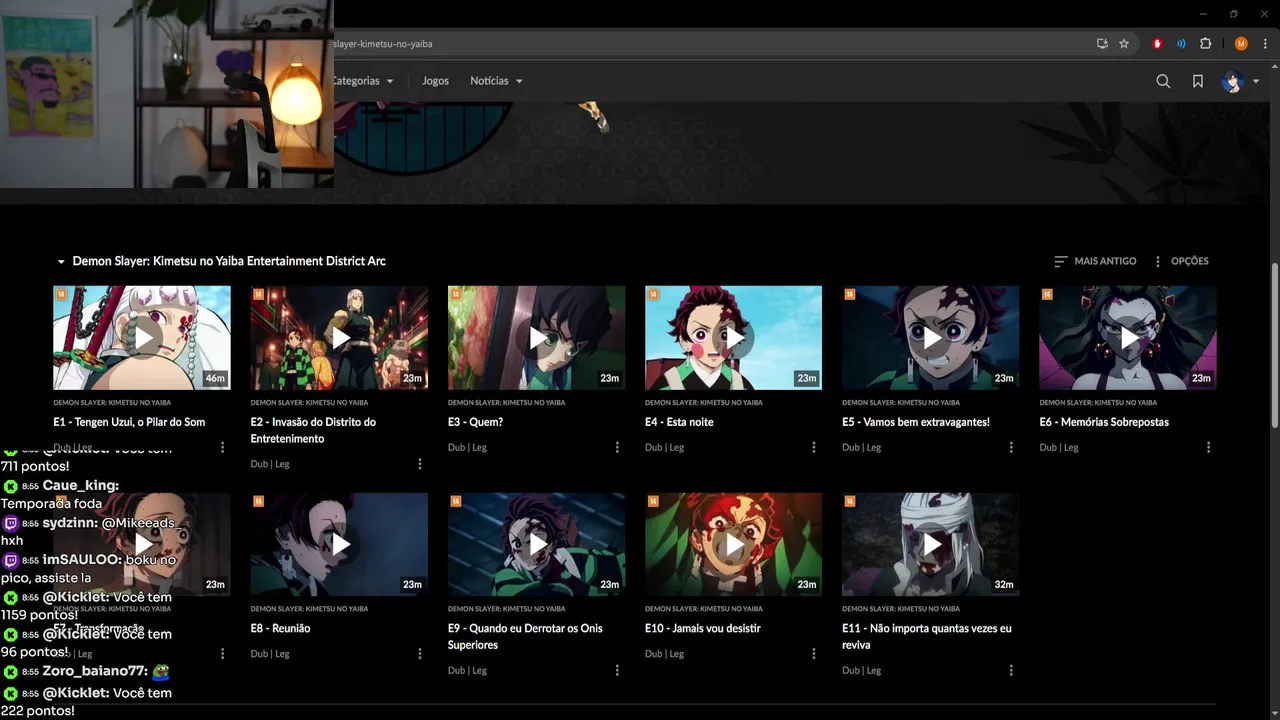Click the blue sound-wave extension icon
1280x720 pixels.
tap(1181, 44)
